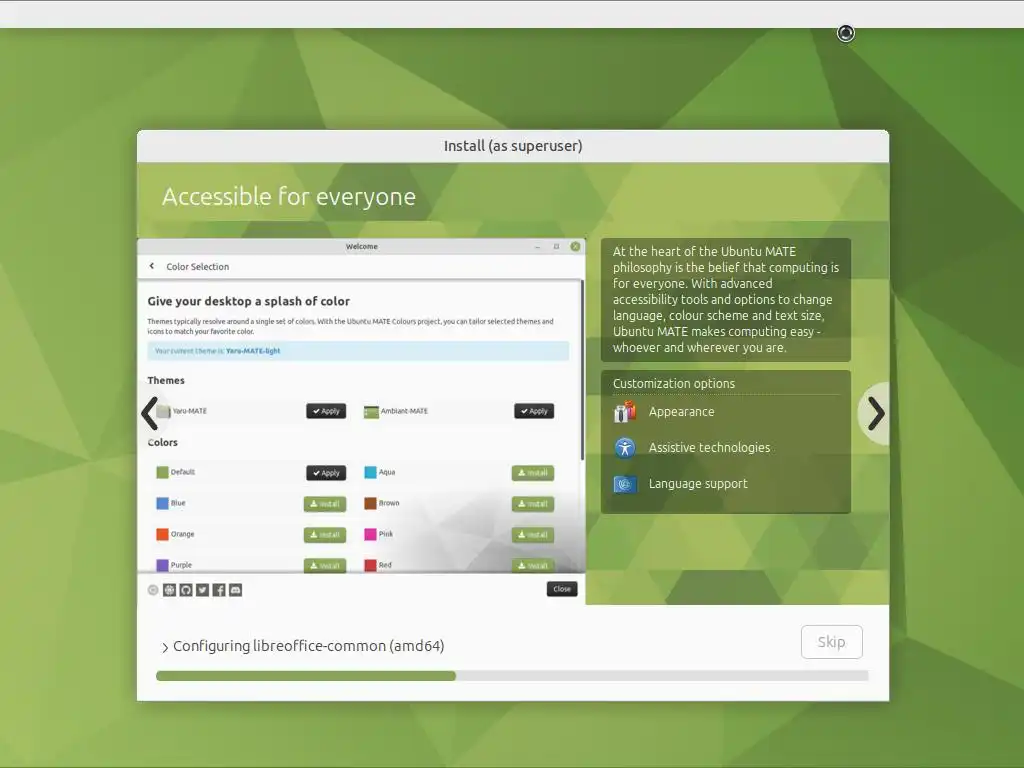This screenshot has width=1024, height=768.
Task: Click the Assistive technologies icon
Action: 625,448
